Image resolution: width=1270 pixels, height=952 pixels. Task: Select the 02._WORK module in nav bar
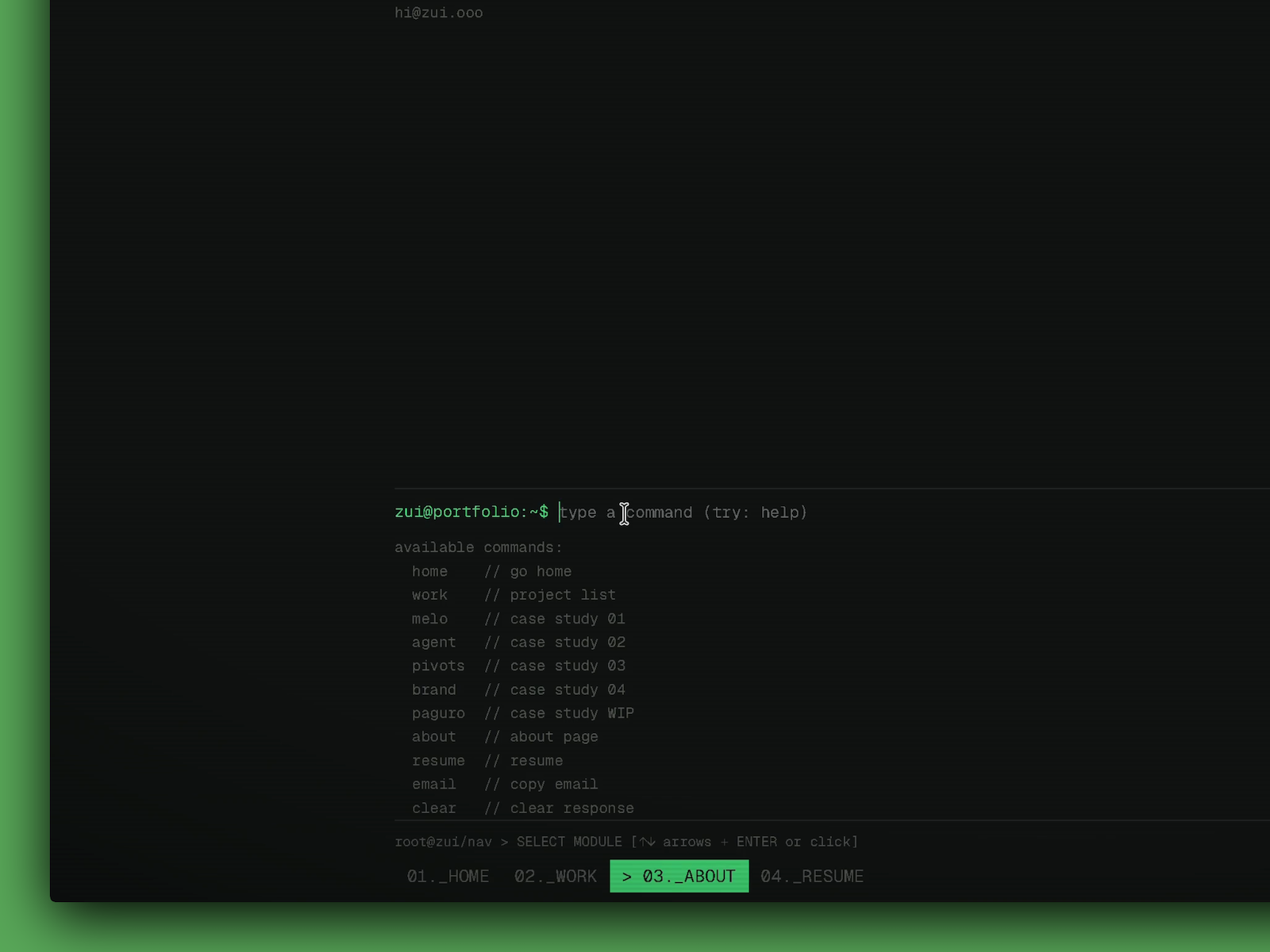click(x=555, y=876)
